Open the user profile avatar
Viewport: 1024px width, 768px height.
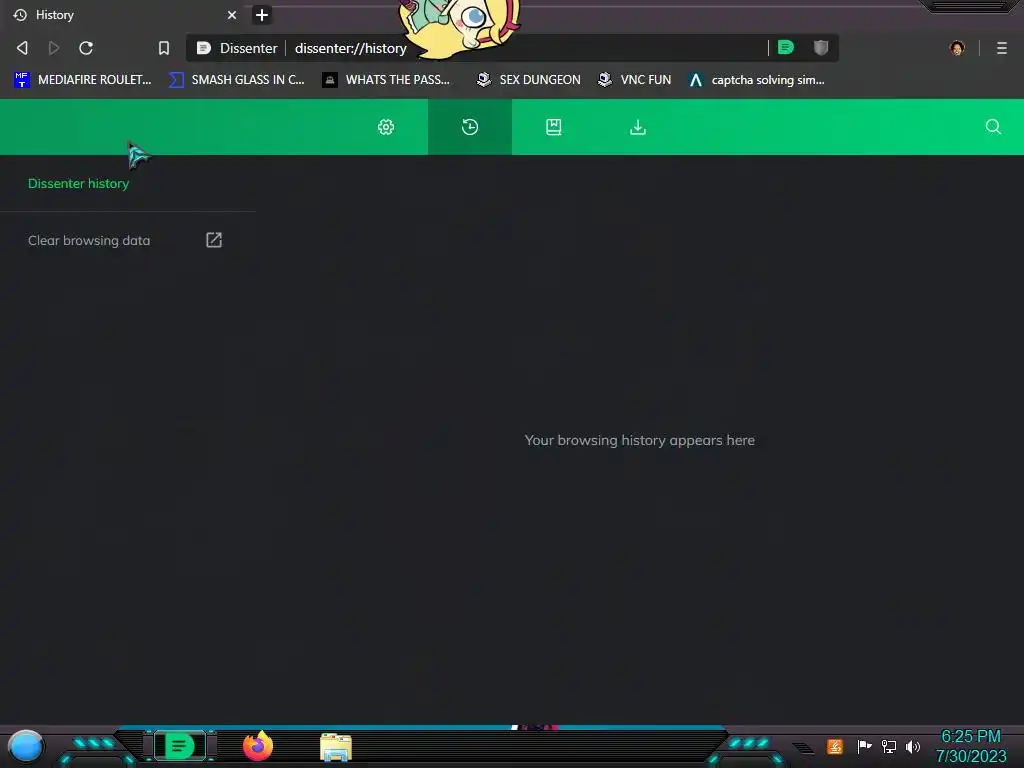pos(957,48)
